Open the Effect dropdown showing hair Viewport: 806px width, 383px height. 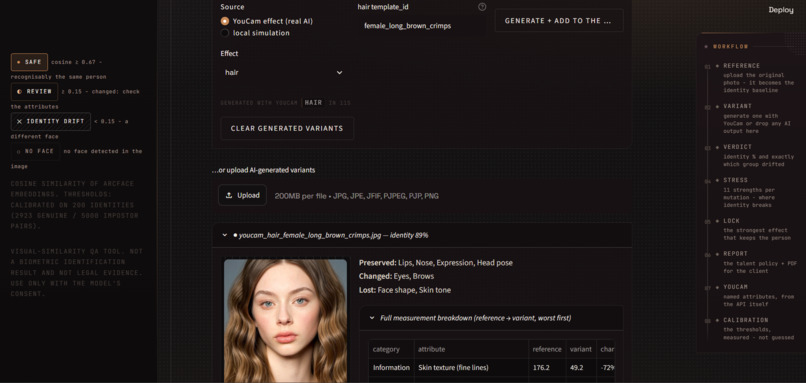point(284,72)
